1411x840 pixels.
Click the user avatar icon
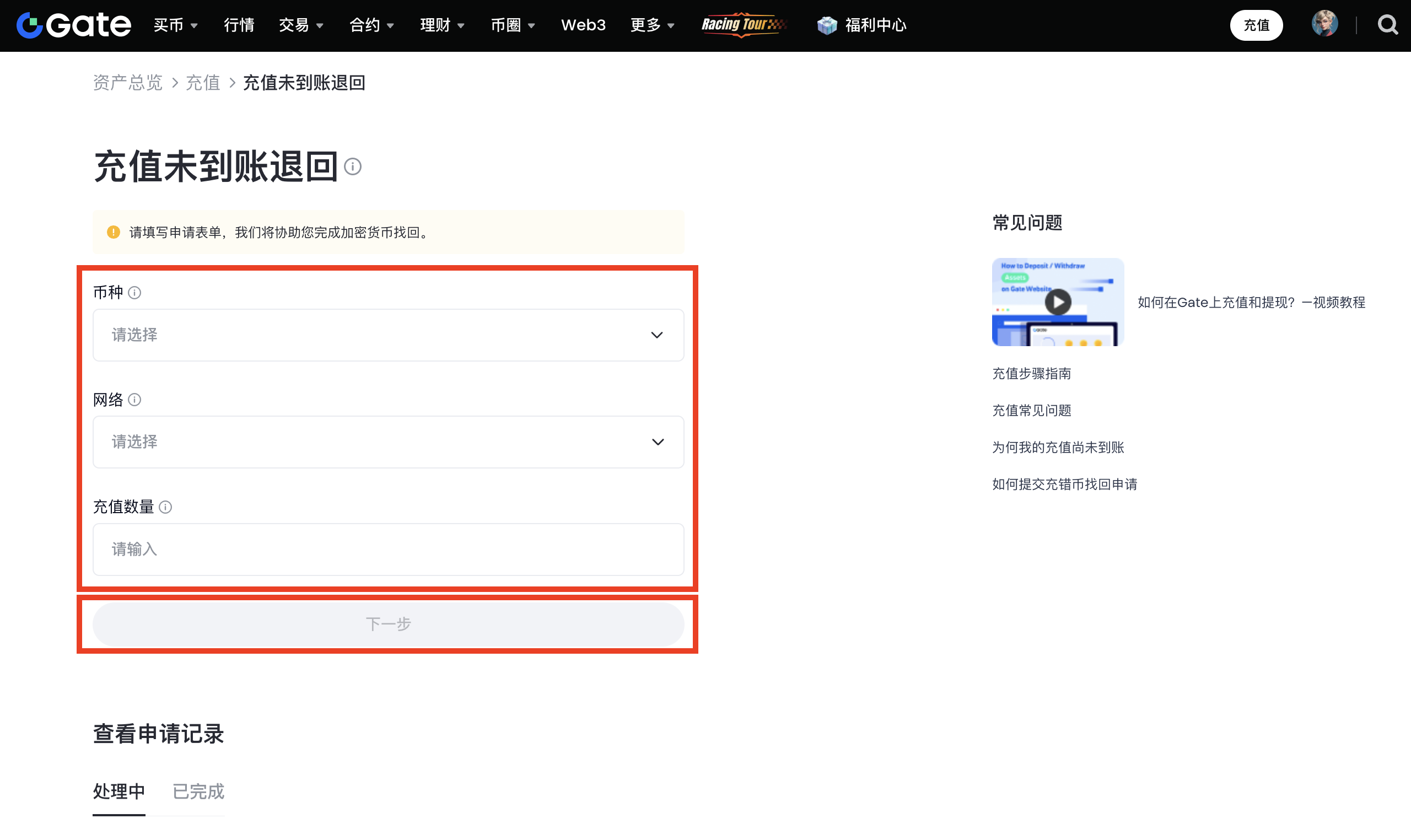1324,24
